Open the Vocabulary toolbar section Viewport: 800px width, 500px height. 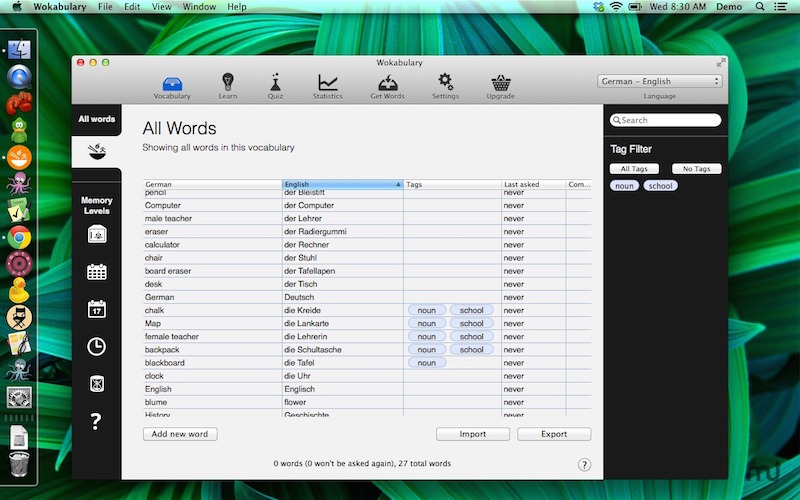point(172,87)
